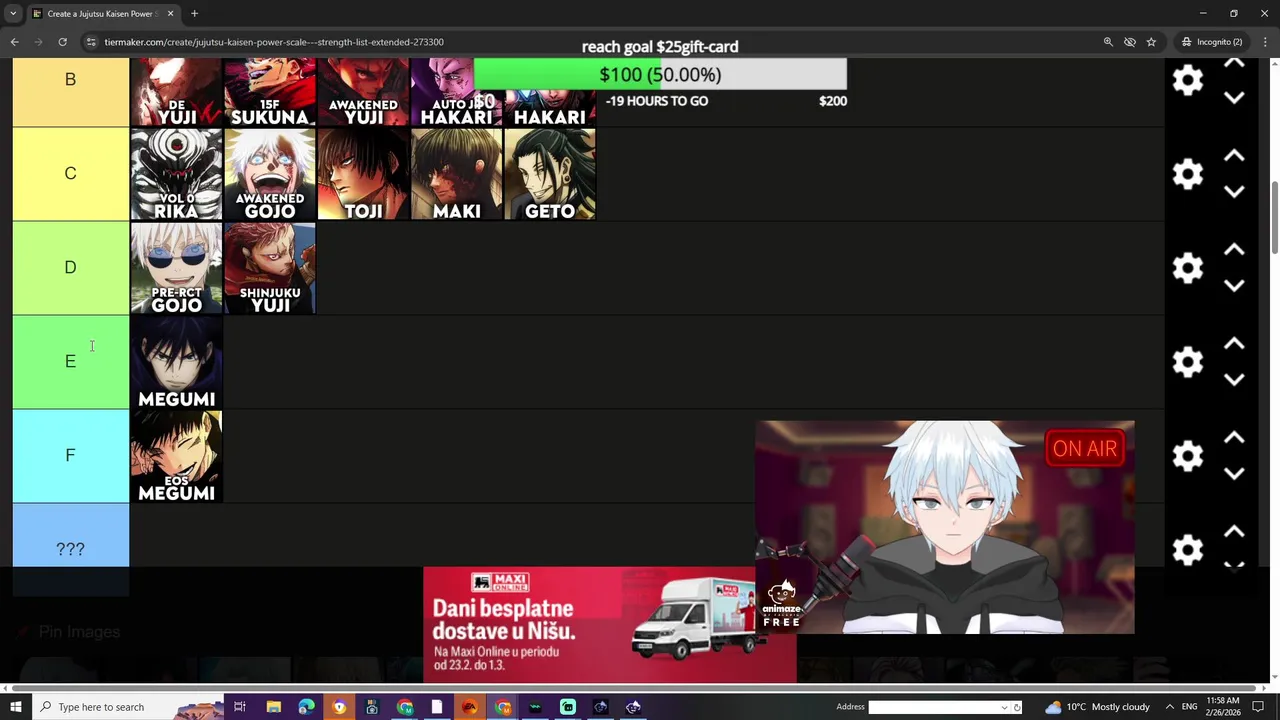Image resolution: width=1280 pixels, height=720 pixels.
Task: Reload the browser page
Action: (x=62, y=42)
